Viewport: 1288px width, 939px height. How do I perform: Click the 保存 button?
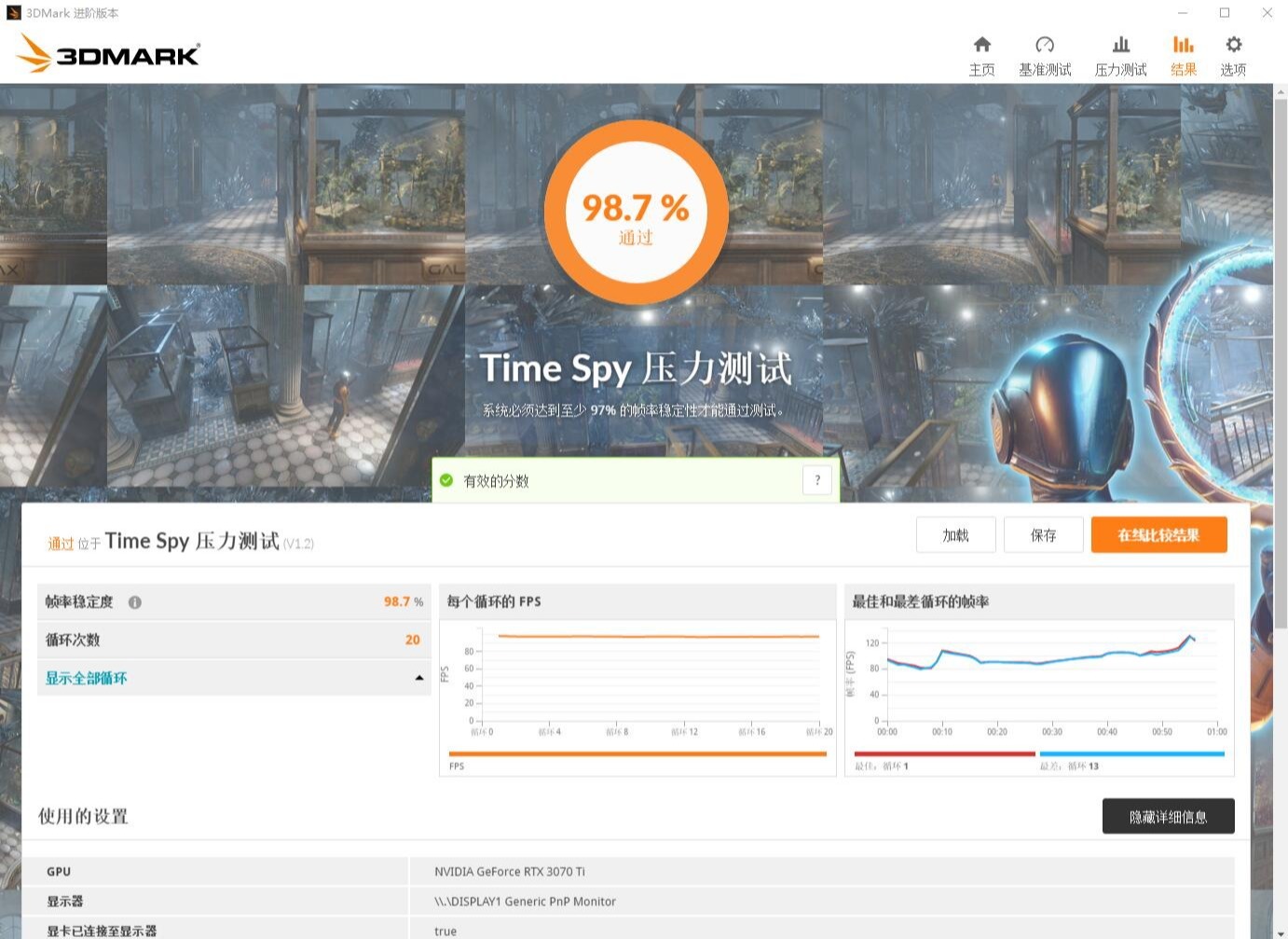tap(1043, 534)
